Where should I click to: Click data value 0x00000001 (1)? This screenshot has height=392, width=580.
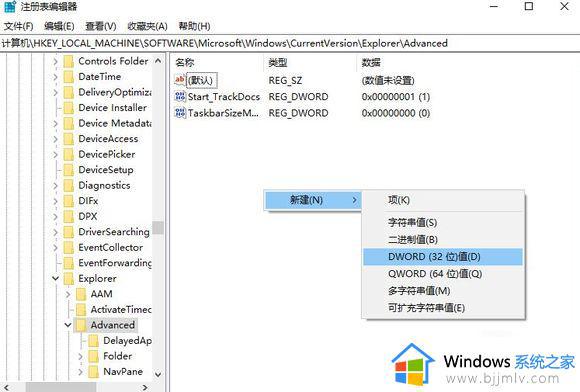click(x=396, y=97)
